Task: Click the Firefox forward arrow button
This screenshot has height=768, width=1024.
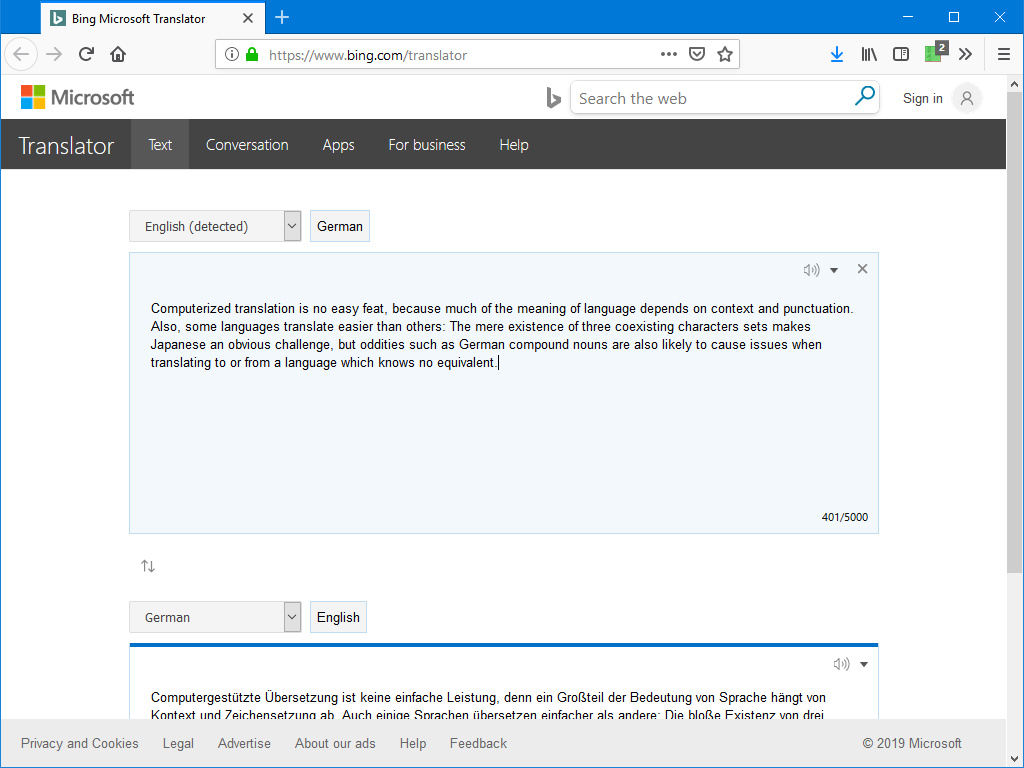Action: pyautogui.click(x=54, y=54)
